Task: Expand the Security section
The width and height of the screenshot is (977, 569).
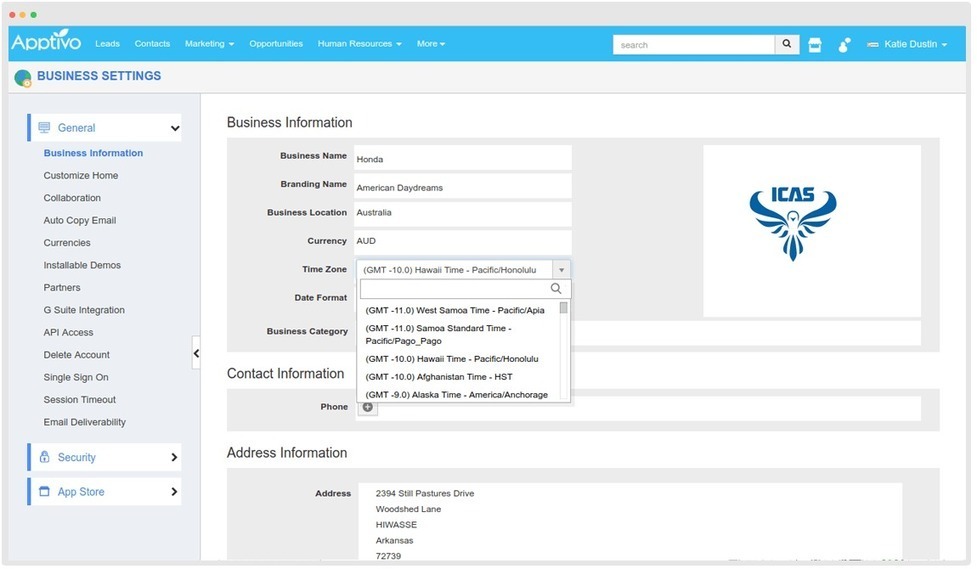Action: (174, 457)
